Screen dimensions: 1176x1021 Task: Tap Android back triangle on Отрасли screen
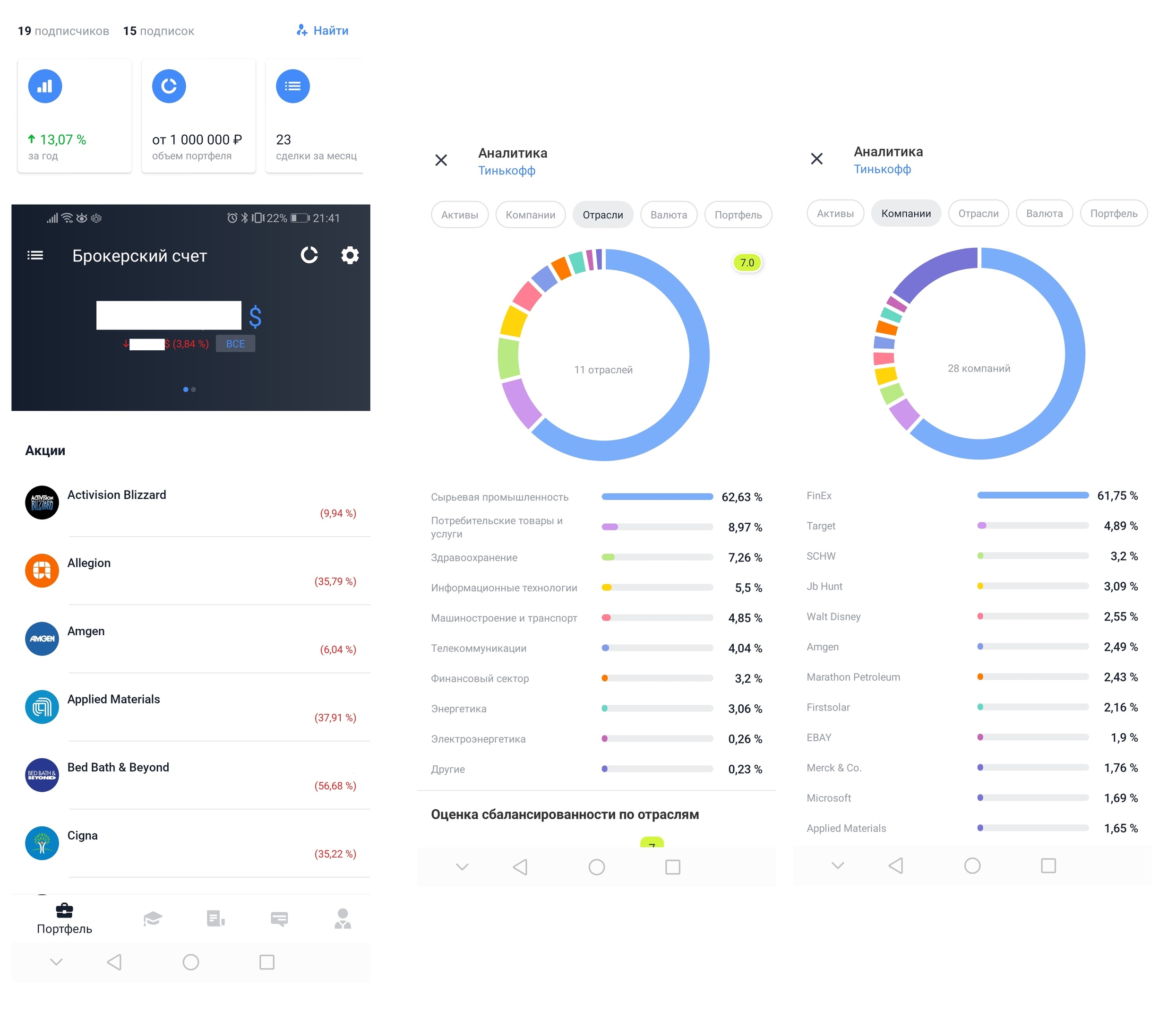click(x=521, y=867)
